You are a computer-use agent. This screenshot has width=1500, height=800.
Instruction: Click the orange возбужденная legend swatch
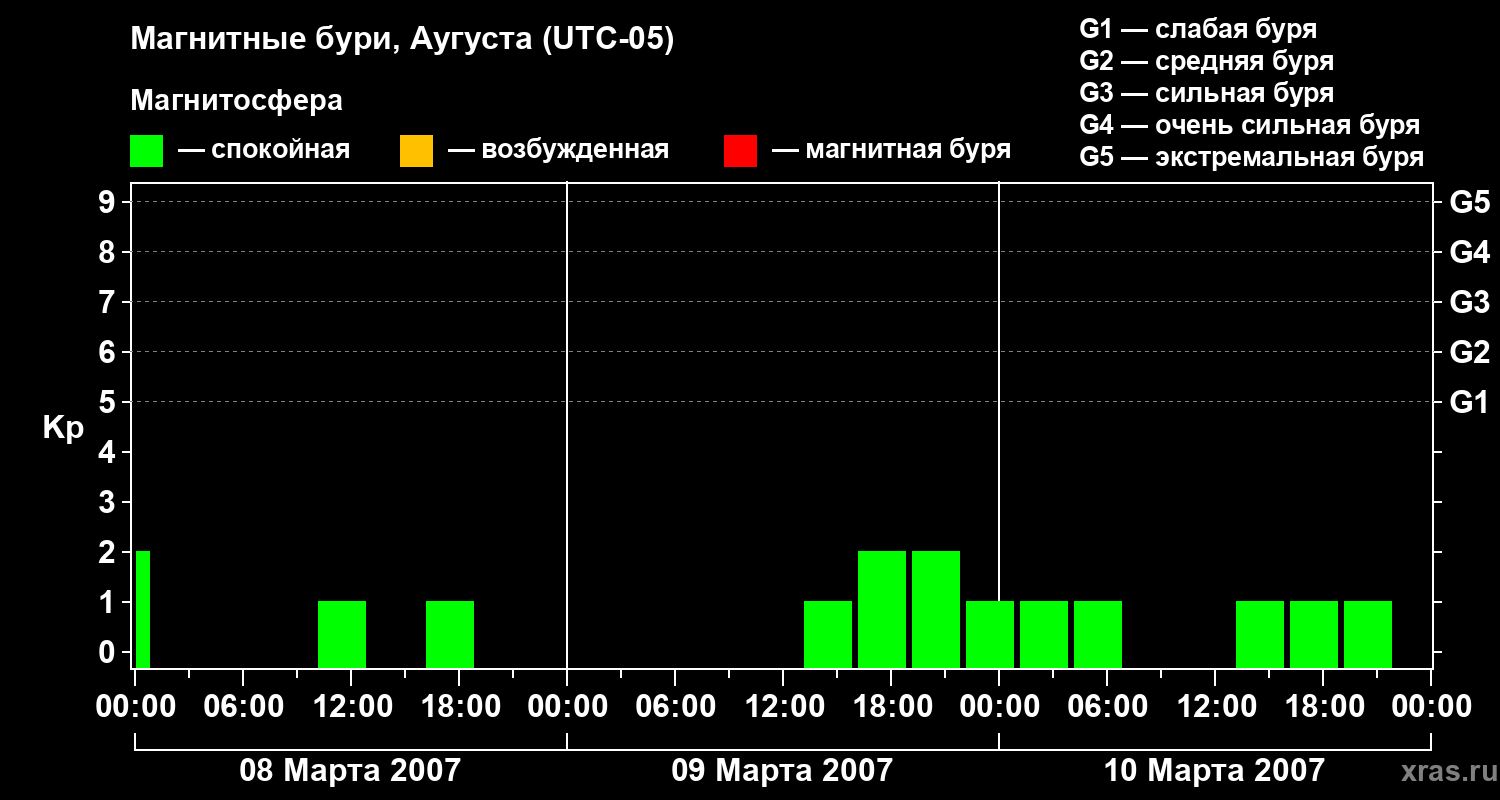(x=416, y=151)
